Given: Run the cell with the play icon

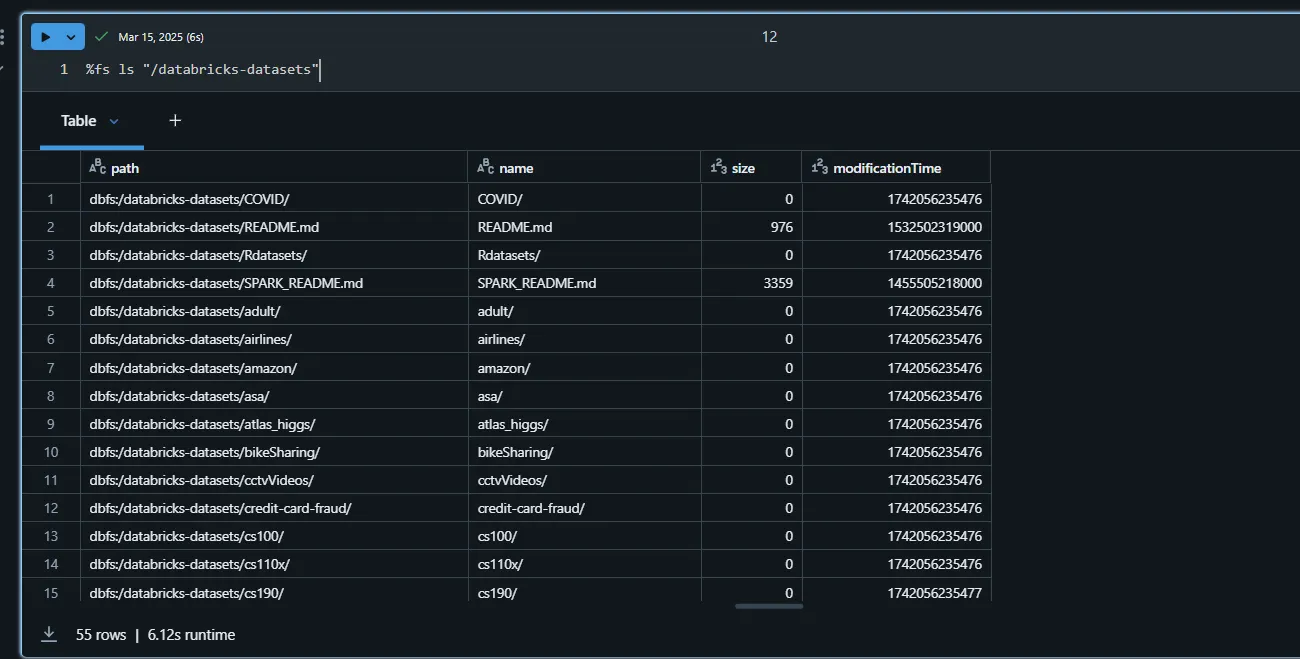Looking at the screenshot, I should point(45,36).
